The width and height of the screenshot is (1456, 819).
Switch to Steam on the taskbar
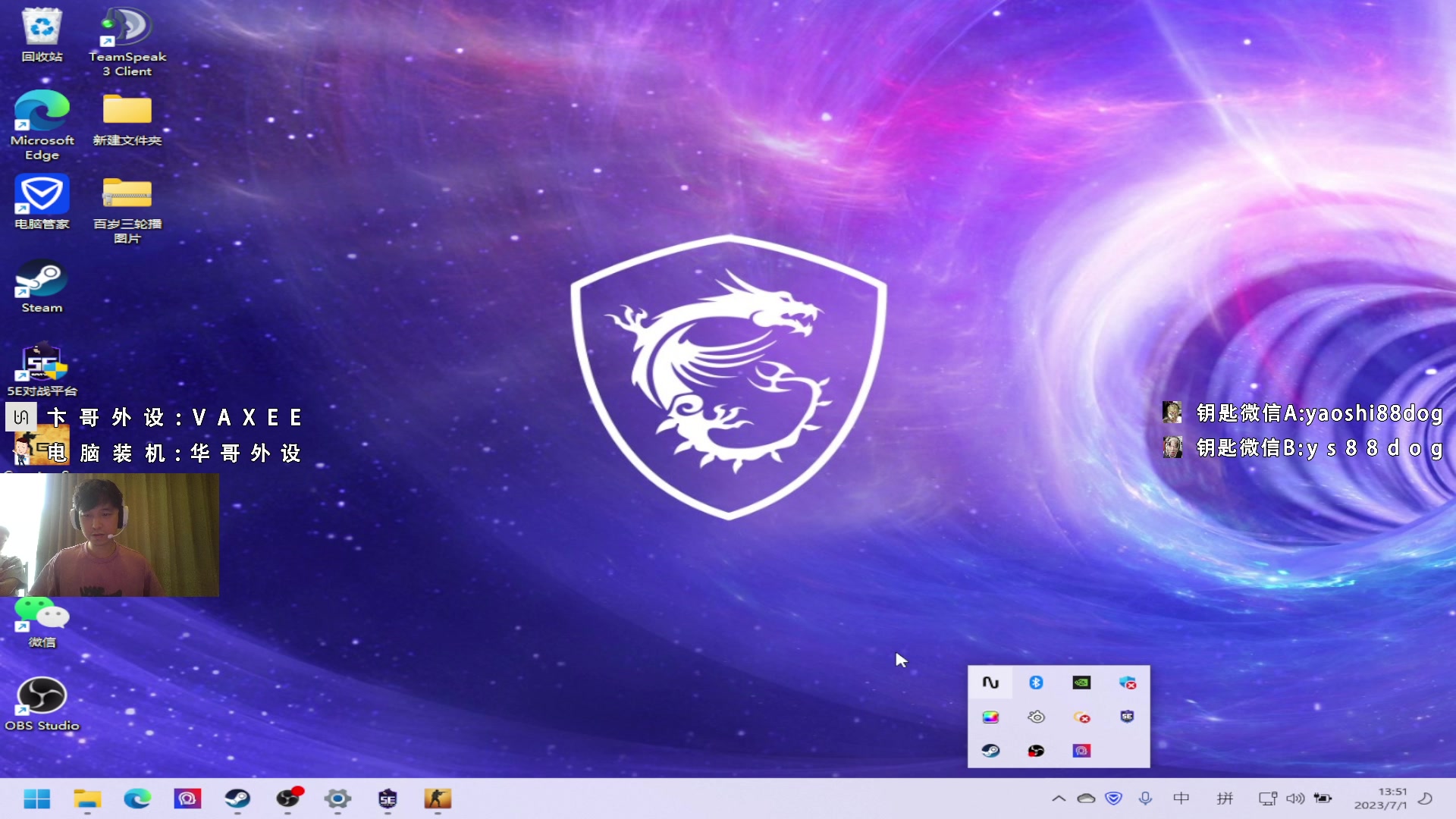coord(237,799)
